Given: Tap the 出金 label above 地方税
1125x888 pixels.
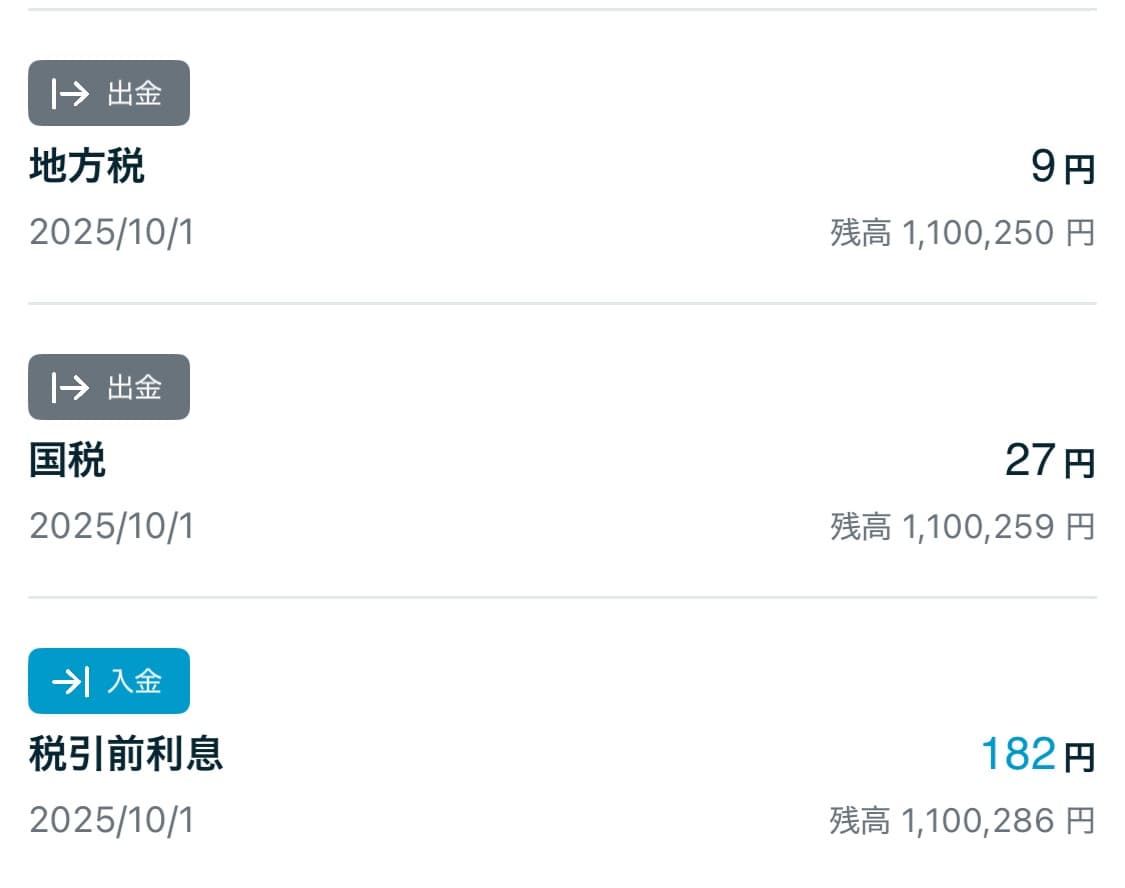Looking at the screenshot, I should pyautogui.click(x=134, y=94).
